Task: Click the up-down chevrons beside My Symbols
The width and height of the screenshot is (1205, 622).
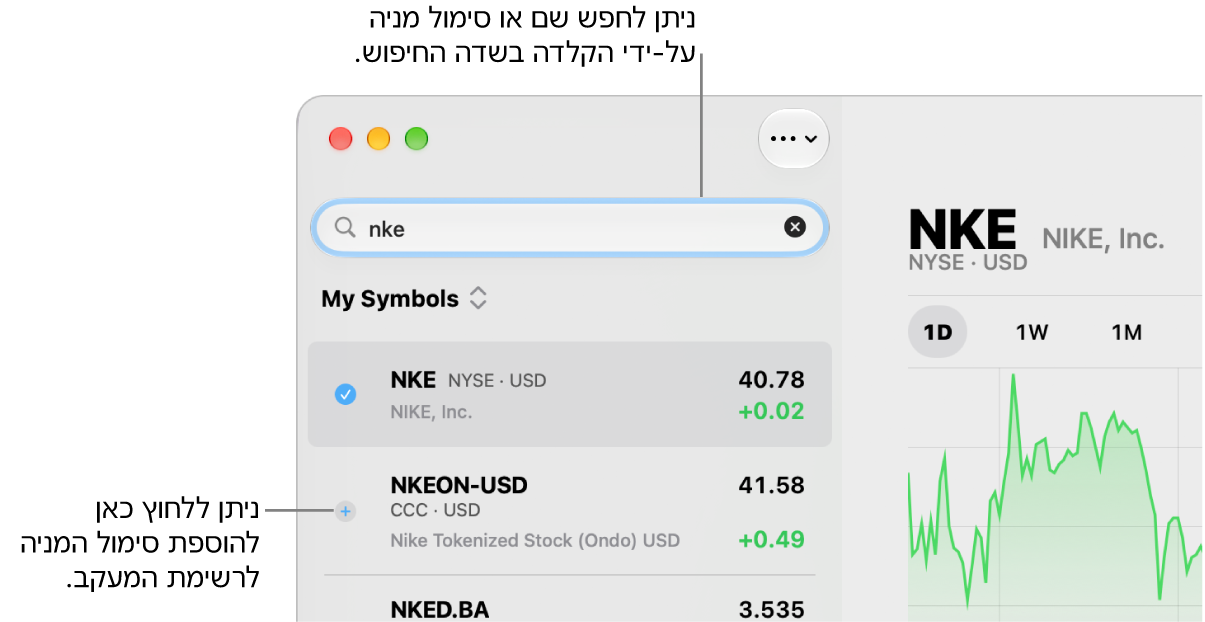Action: click(478, 299)
